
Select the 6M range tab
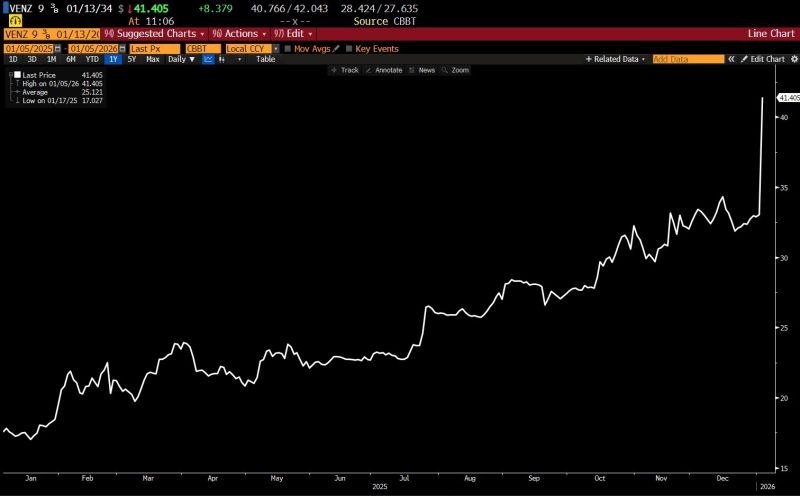[71, 59]
